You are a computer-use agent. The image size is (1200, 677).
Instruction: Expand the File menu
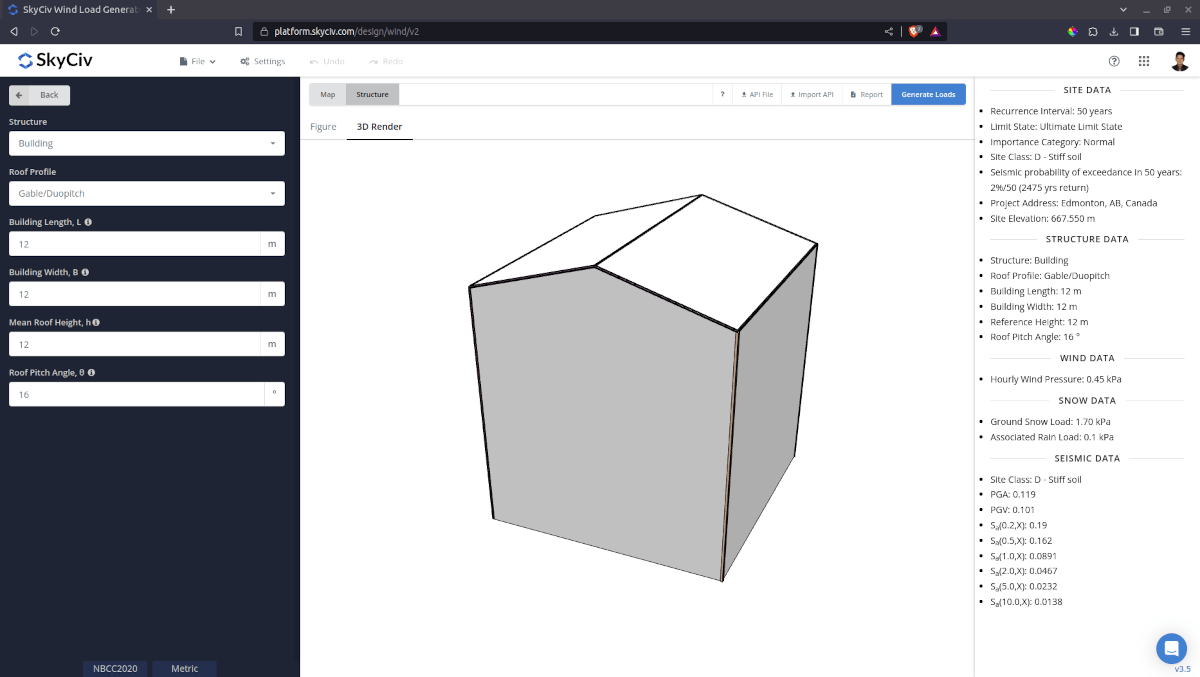point(197,61)
